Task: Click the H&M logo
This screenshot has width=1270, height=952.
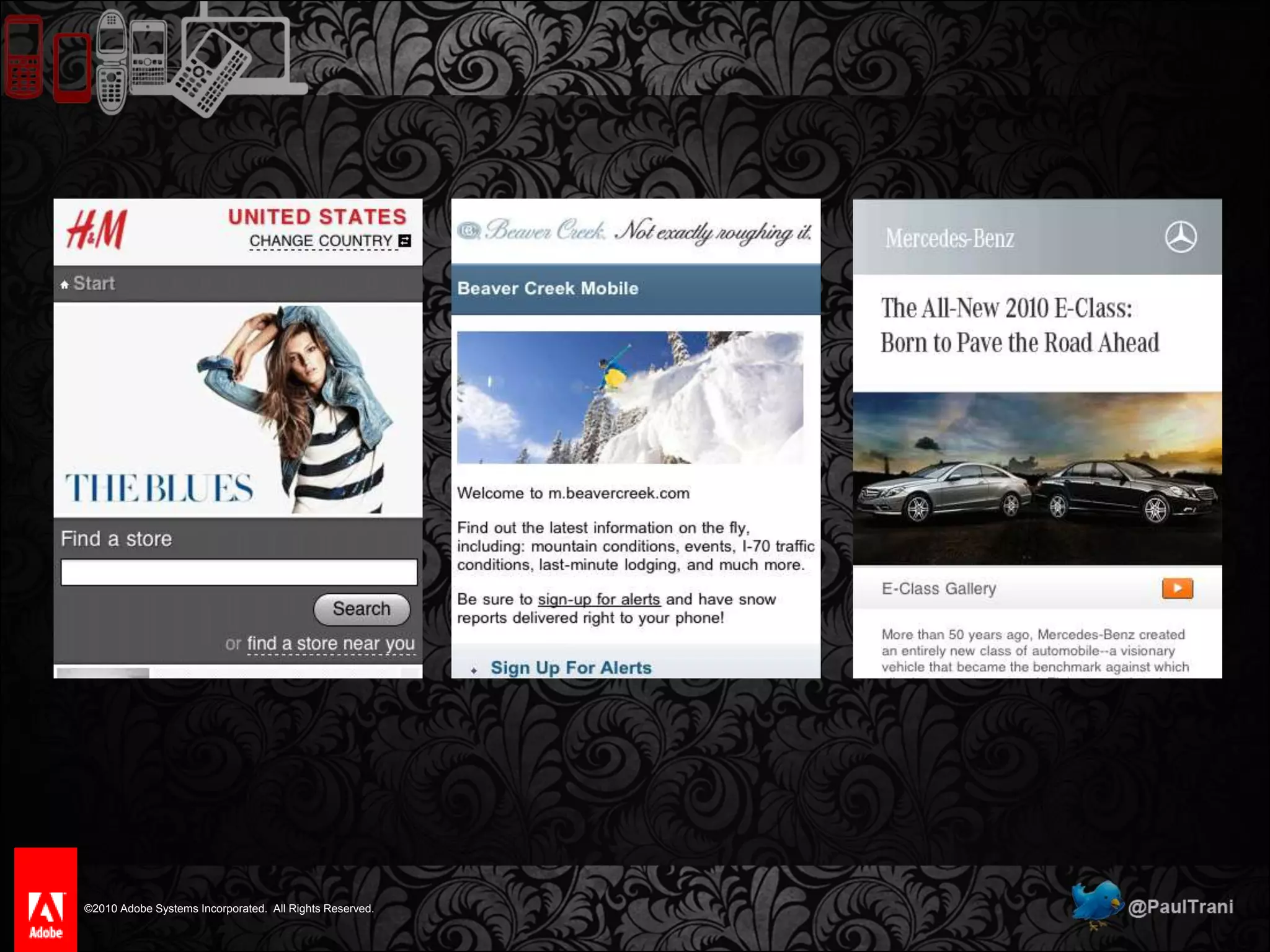Action: tap(97, 229)
